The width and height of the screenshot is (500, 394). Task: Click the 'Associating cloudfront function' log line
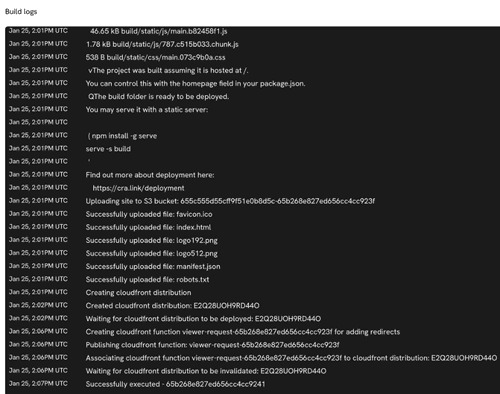(291, 358)
